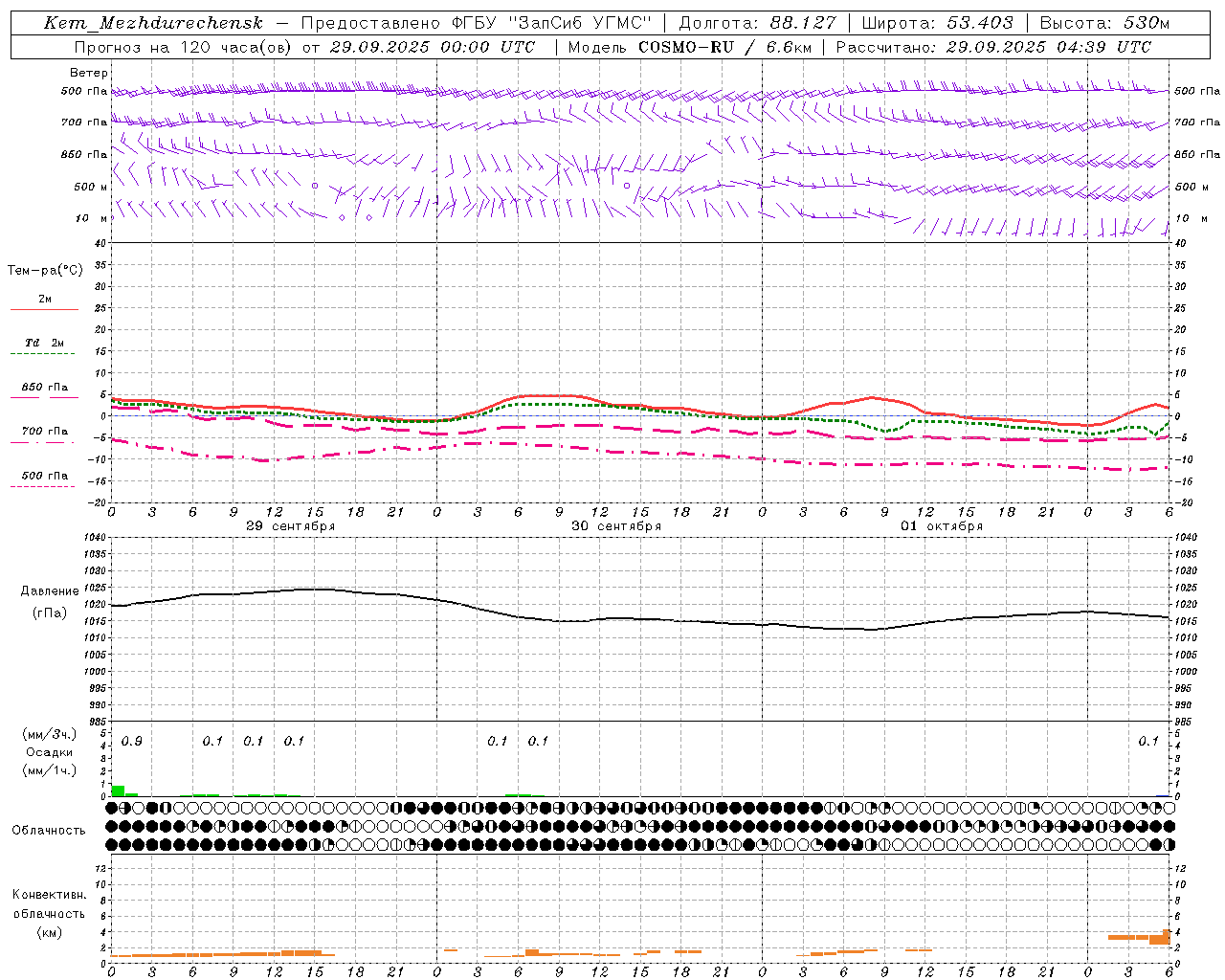Click the '0.9' precipitation amount

pyautogui.click(x=131, y=742)
